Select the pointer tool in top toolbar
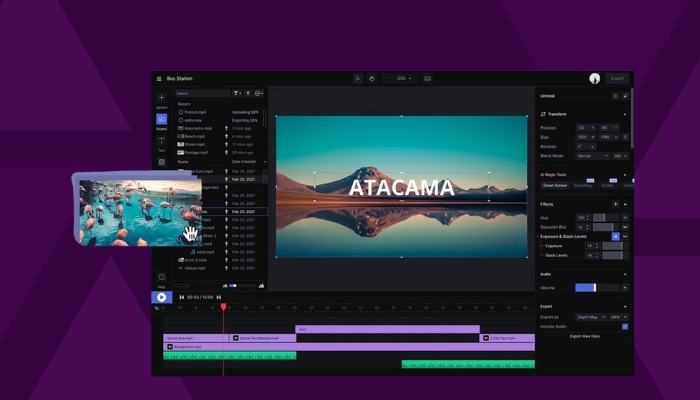Screen dimensions: 700x400 click(x=358, y=79)
